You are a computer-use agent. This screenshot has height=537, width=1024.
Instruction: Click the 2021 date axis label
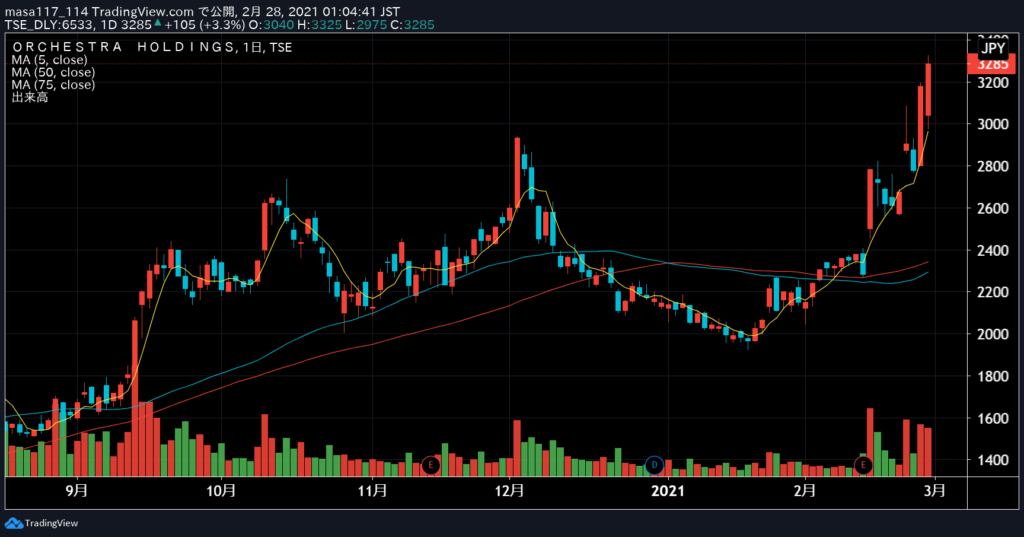click(x=667, y=491)
